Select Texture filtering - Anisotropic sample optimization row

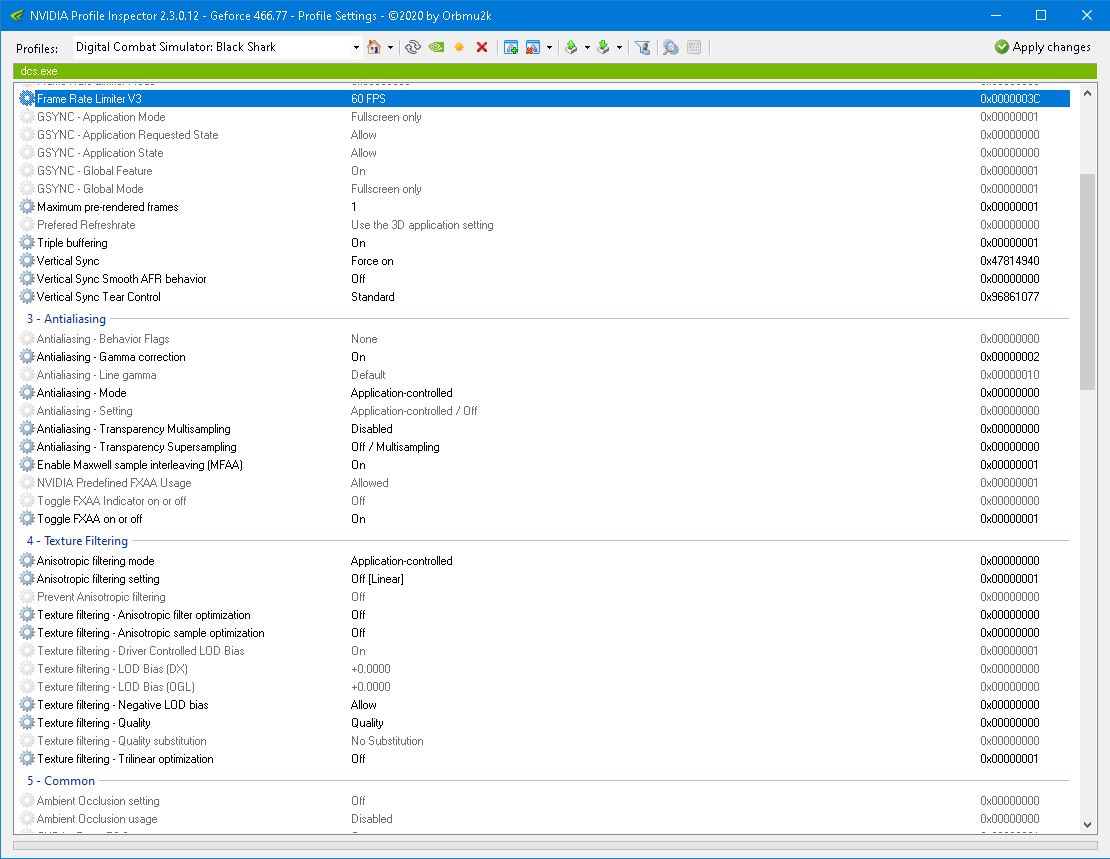pos(544,633)
